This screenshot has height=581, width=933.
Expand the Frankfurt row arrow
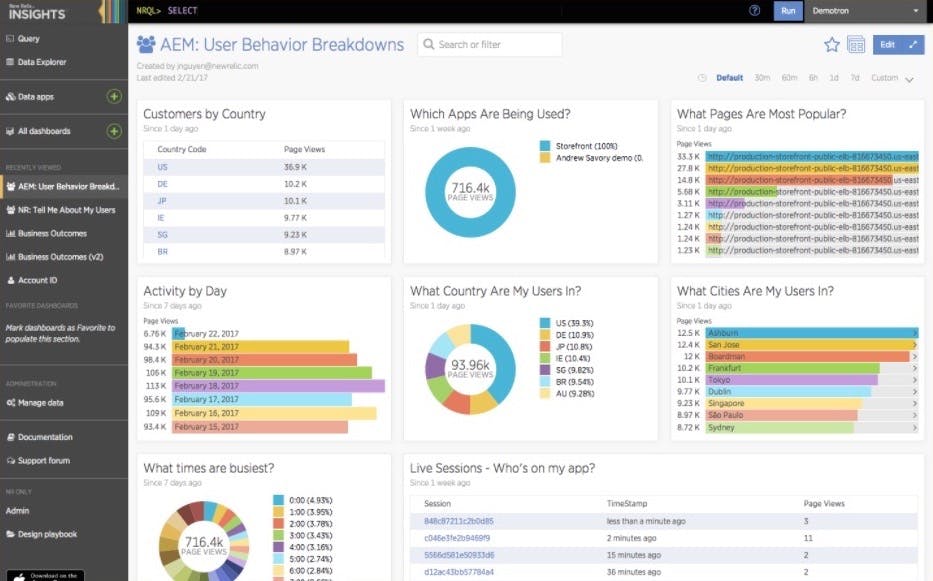point(915,368)
